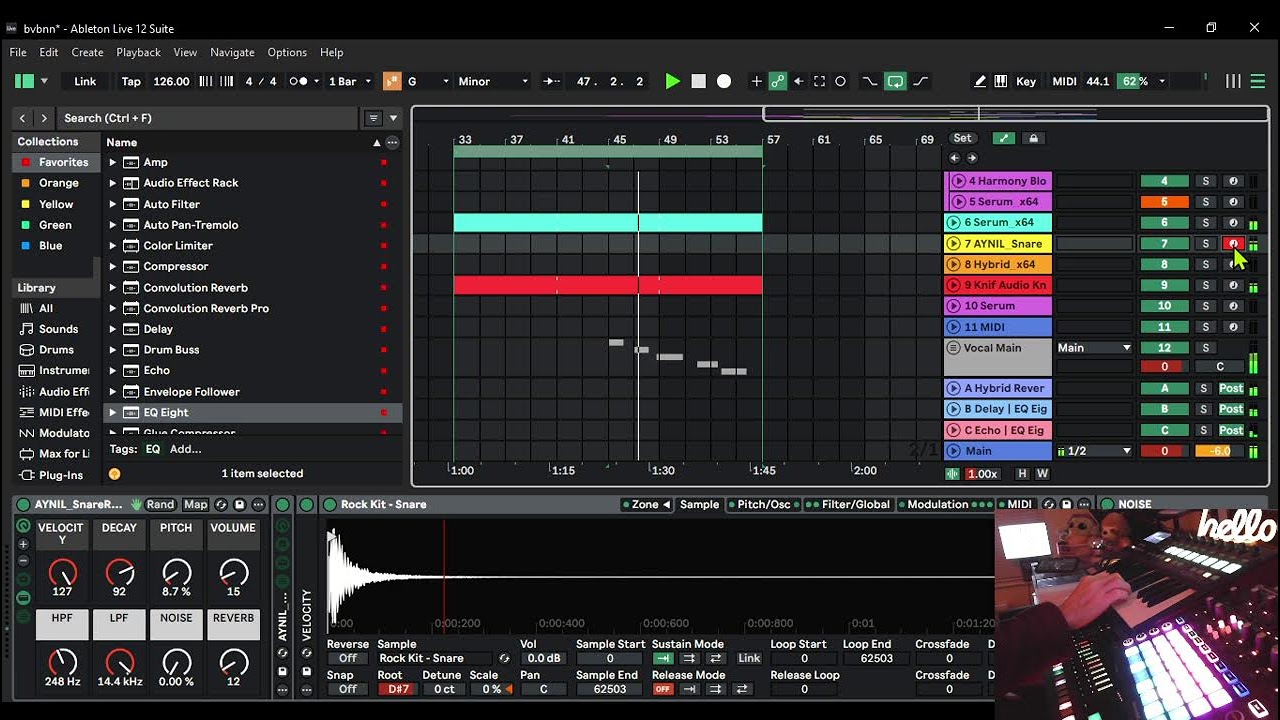The width and height of the screenshot is (1280, 720).
Task: Click the Map button on rack
Action: point(196,505)
